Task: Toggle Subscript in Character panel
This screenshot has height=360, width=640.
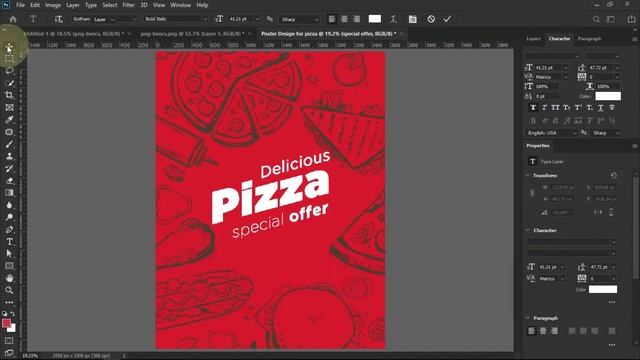Action: [x=589, y=108]
